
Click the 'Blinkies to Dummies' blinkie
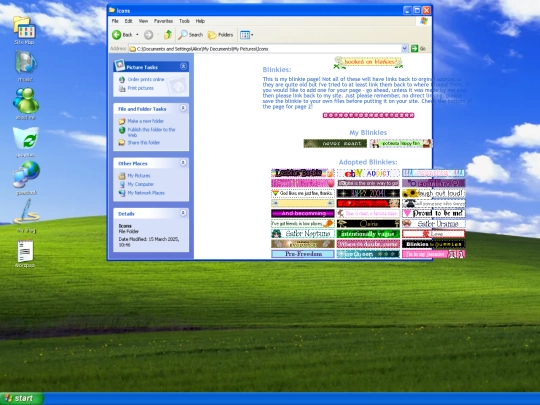coord(434,244)
